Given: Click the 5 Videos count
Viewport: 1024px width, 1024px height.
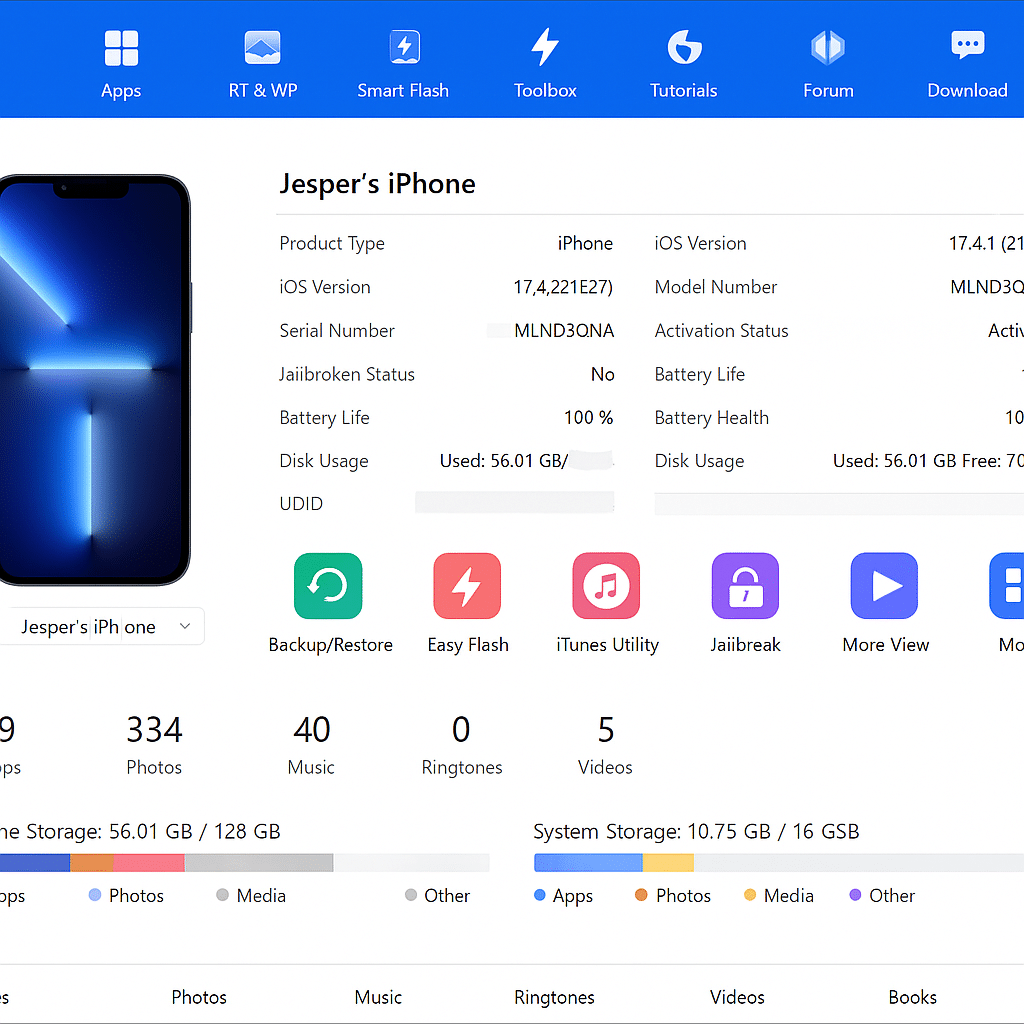Looking at the screenshot, I should coord(605,742).
